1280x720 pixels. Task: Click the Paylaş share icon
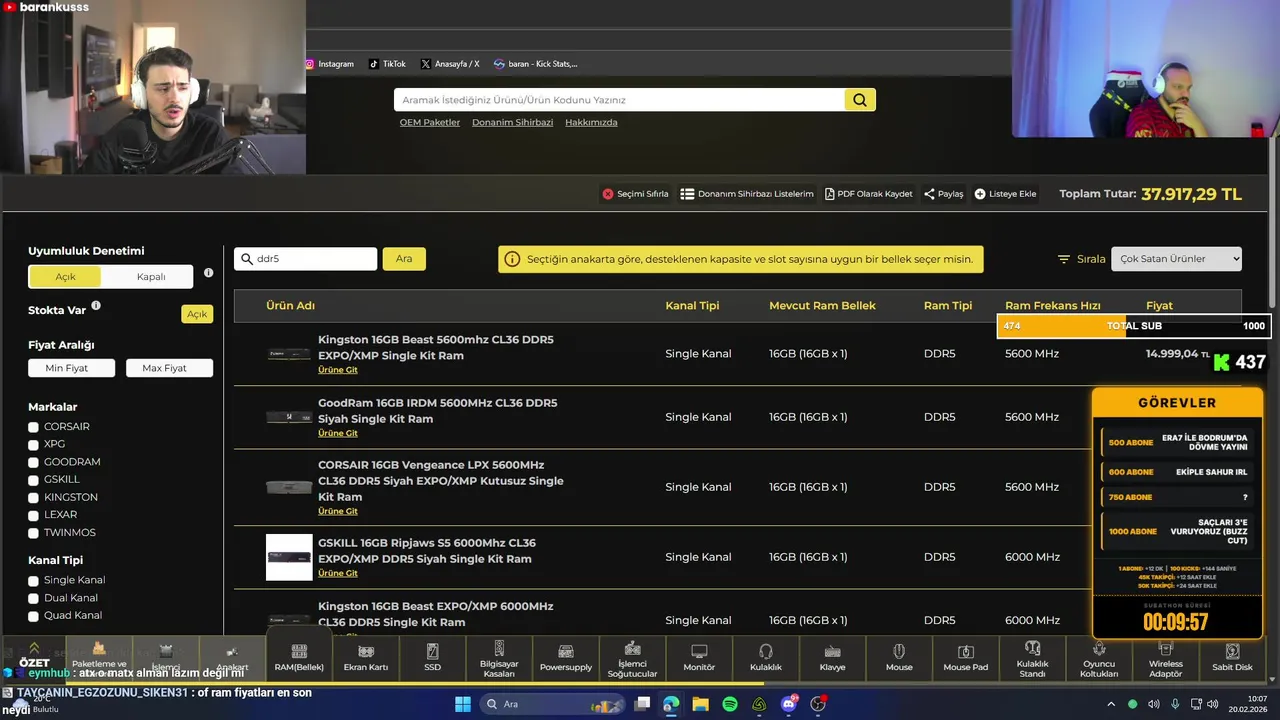(x=929, y=194)
